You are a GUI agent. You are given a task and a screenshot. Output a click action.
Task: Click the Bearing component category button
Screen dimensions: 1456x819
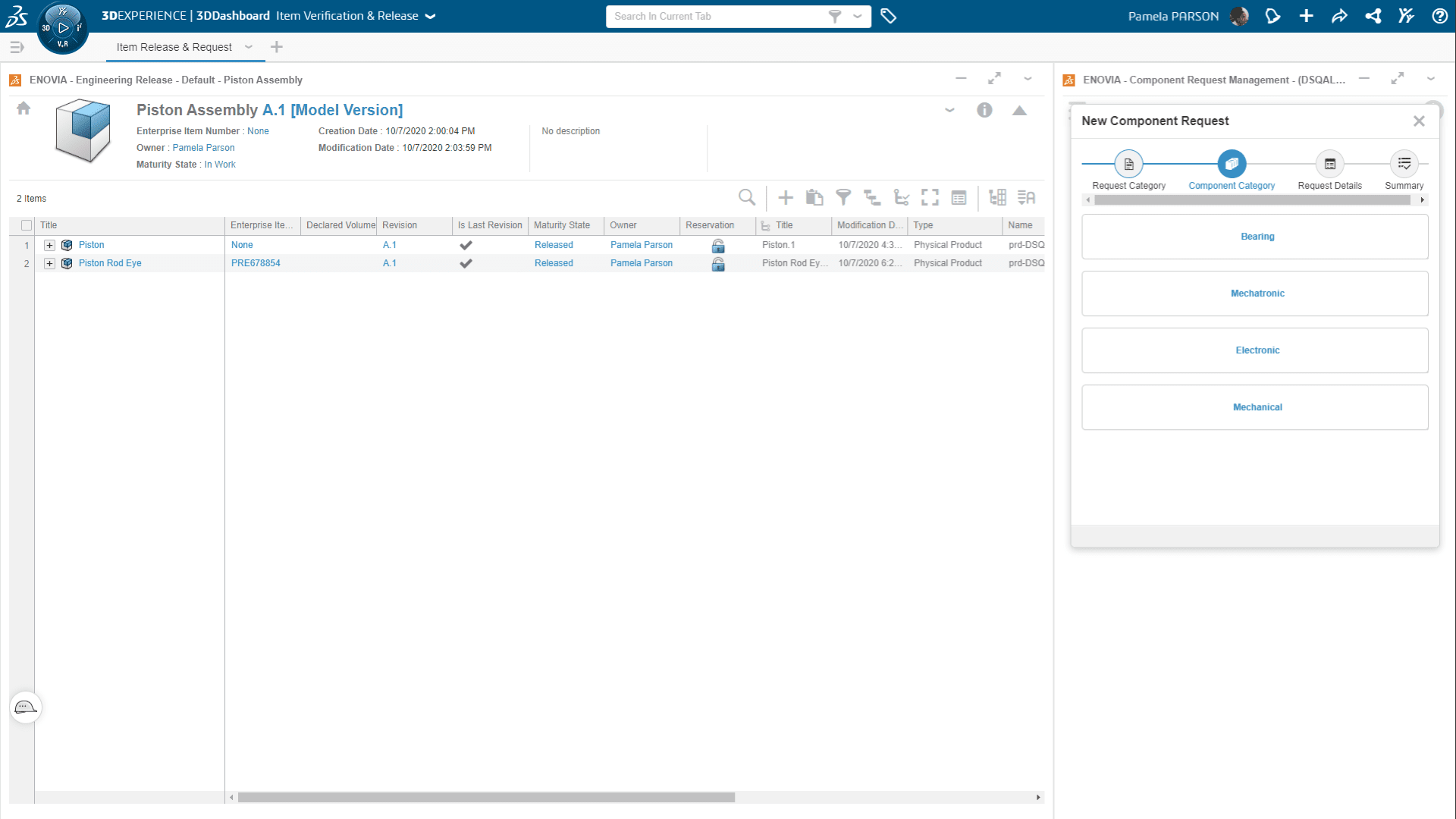pyautogui.click(x=1257, y=236)
